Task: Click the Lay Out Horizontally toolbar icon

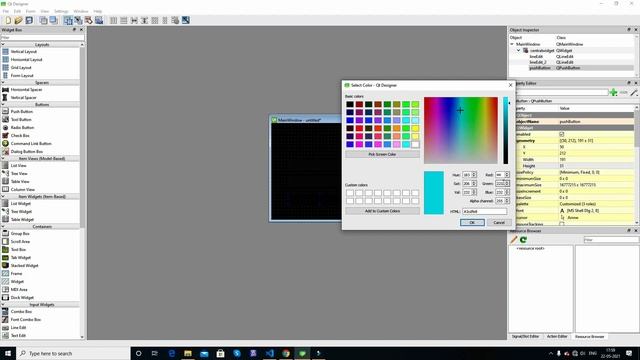Action: [113, 20]
